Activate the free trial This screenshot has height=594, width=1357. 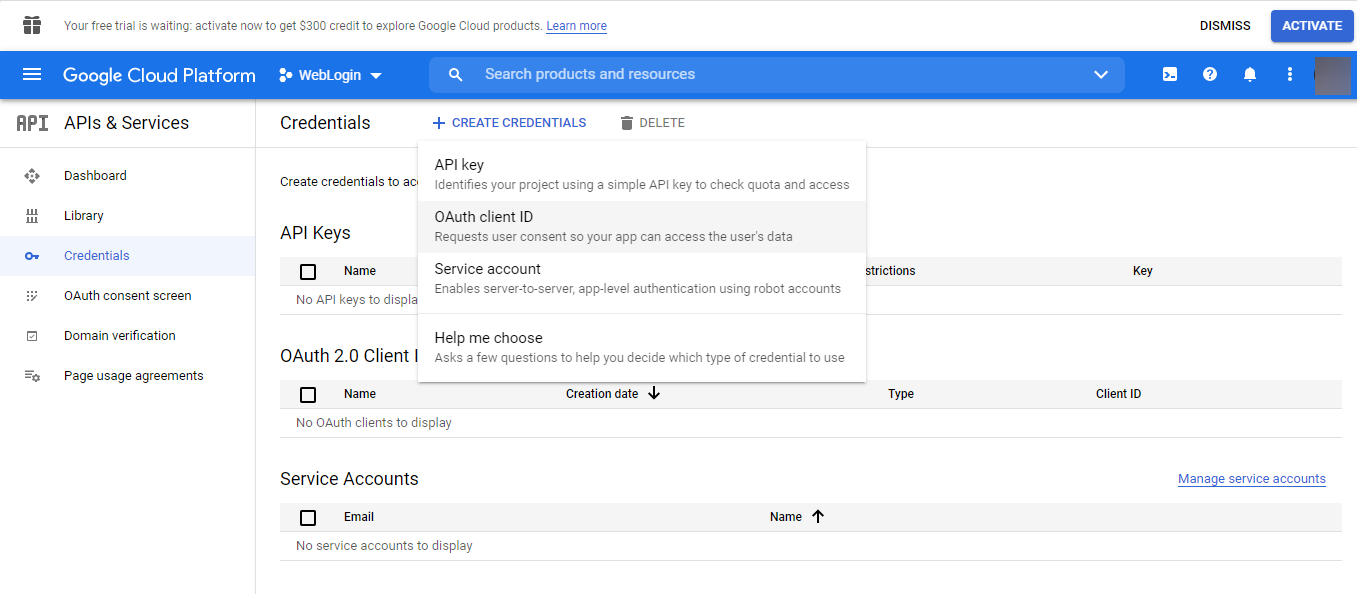[x=1312, y=26]
